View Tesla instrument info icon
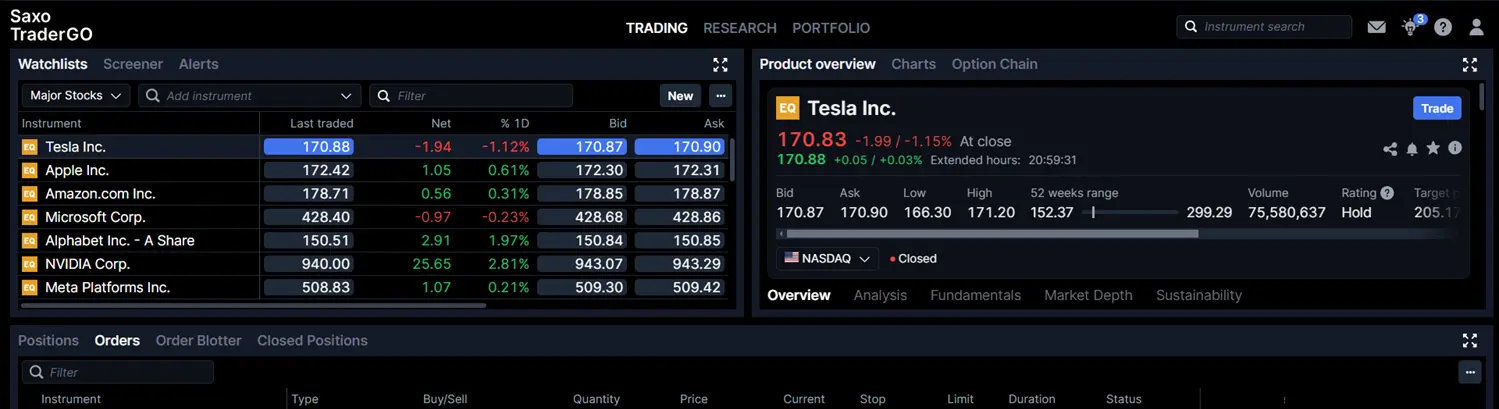Screen dimensions: 1499x409 click(x=1455, y=148)
